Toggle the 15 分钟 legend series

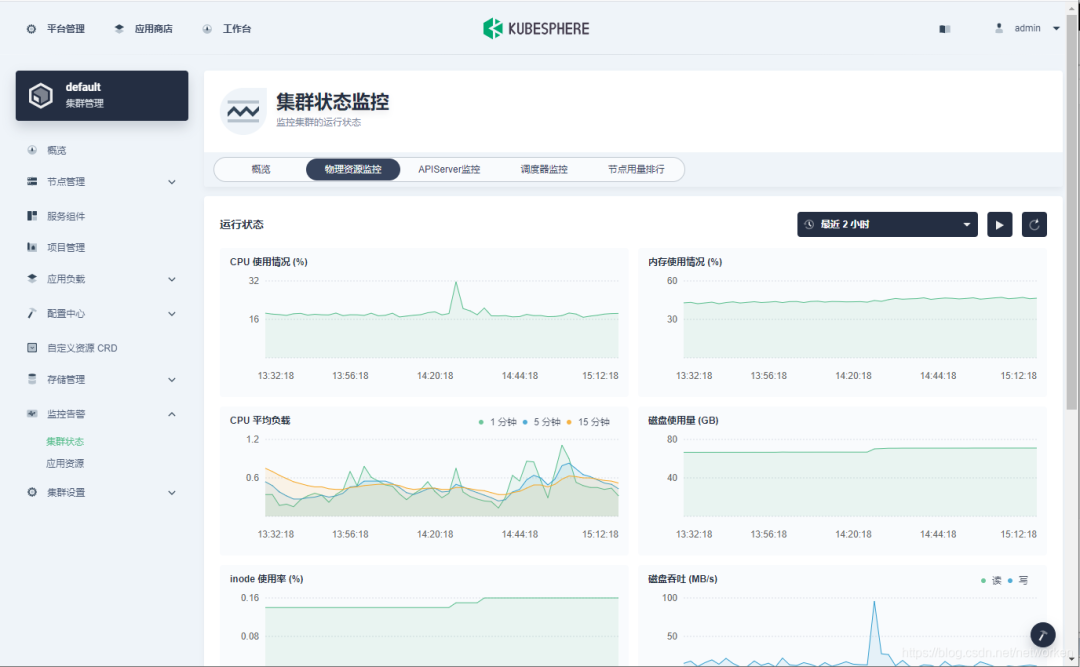point(588,422)
